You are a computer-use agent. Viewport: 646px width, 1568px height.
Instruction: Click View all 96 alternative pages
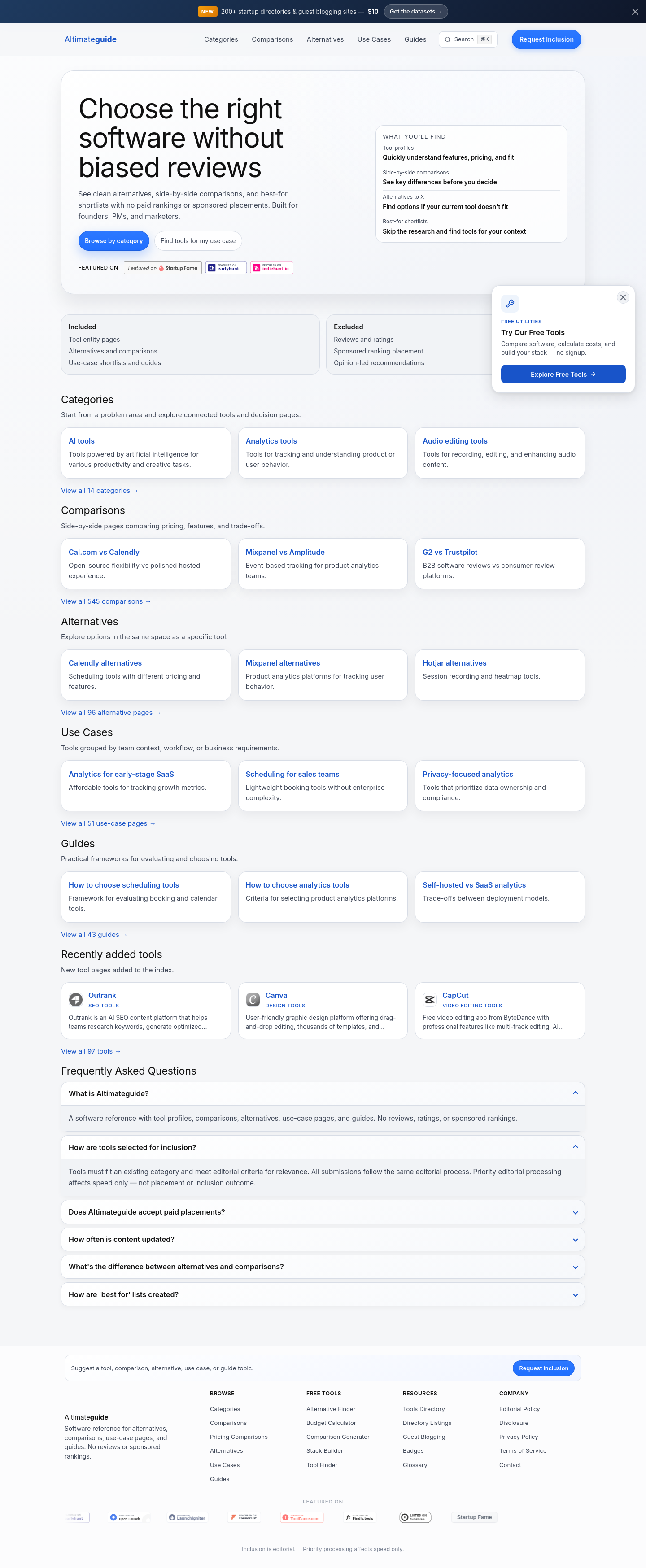(111, 713)
